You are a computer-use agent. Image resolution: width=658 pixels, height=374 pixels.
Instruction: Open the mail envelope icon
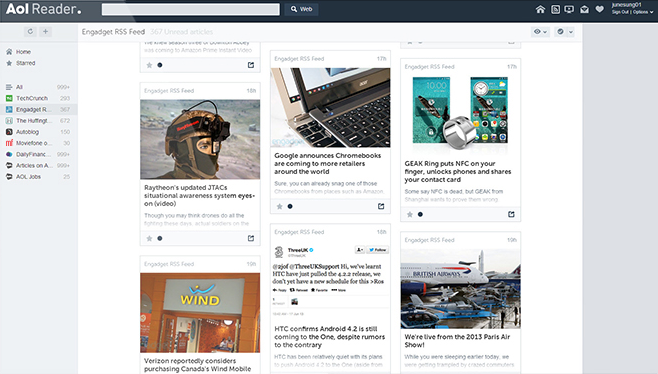tap(584, 9)
